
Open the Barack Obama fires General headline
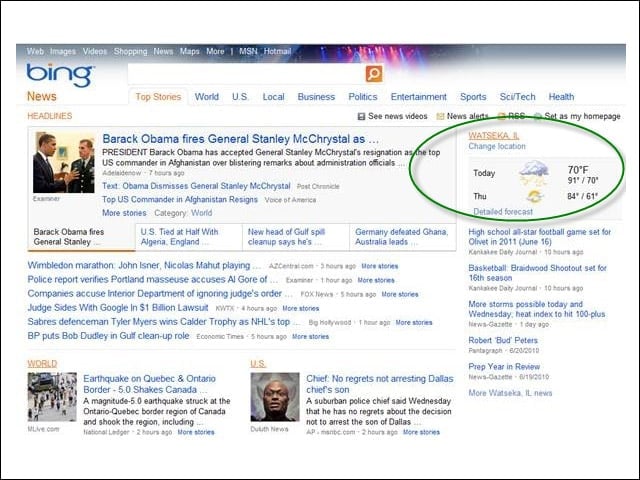click(x=240, y=139)
